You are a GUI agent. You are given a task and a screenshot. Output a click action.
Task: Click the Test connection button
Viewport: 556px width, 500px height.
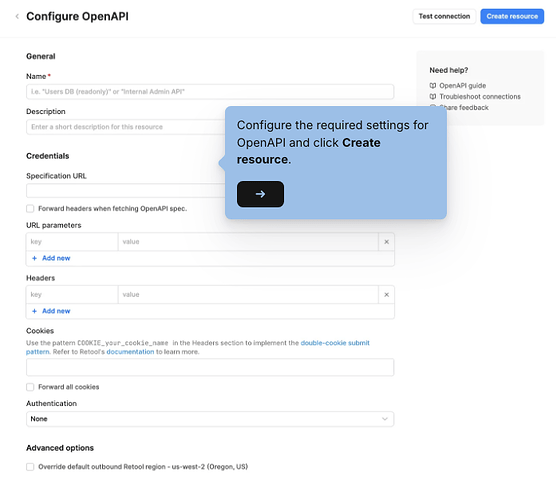pyautogui.click(x=444, y=16)
